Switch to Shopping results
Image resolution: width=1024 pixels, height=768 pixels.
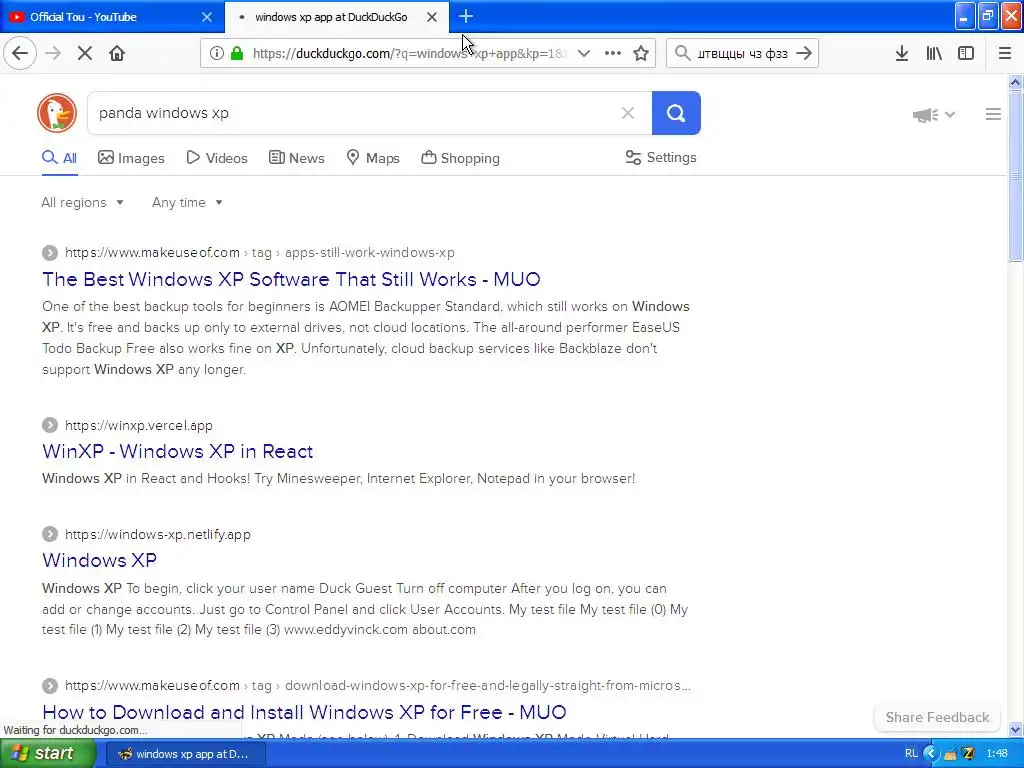(460, 158)
